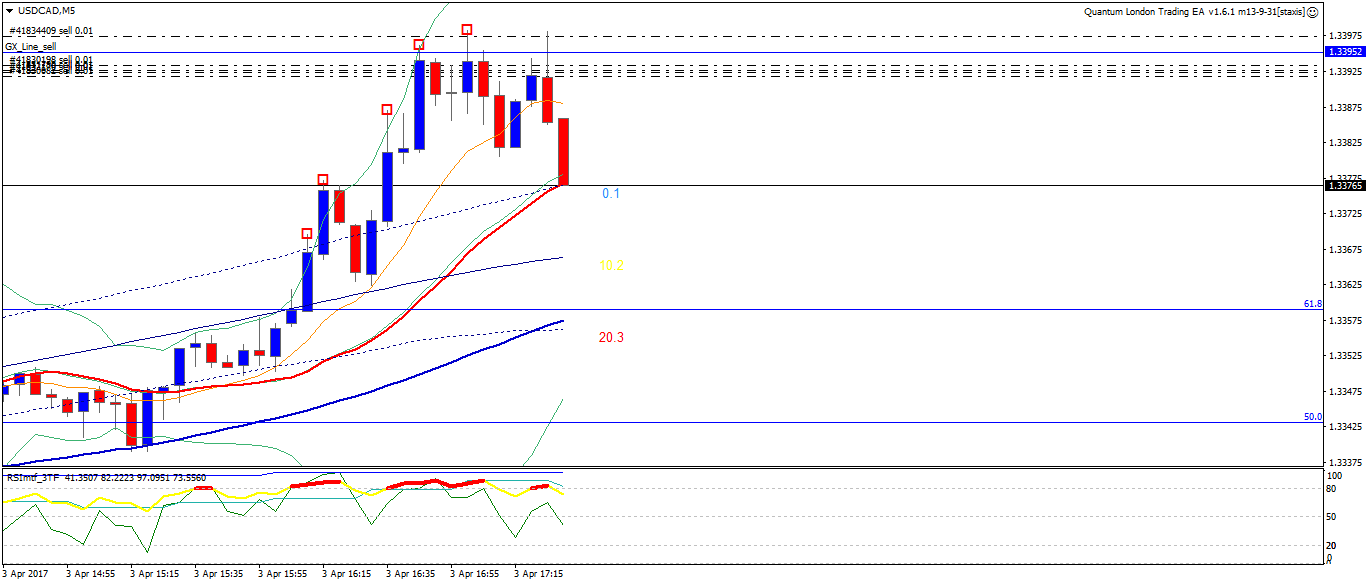Screen dimensions: 1366x585
Task: Click the 3 Apr 2017 date label
Action: pyautogui.click(x=27, y=575)
